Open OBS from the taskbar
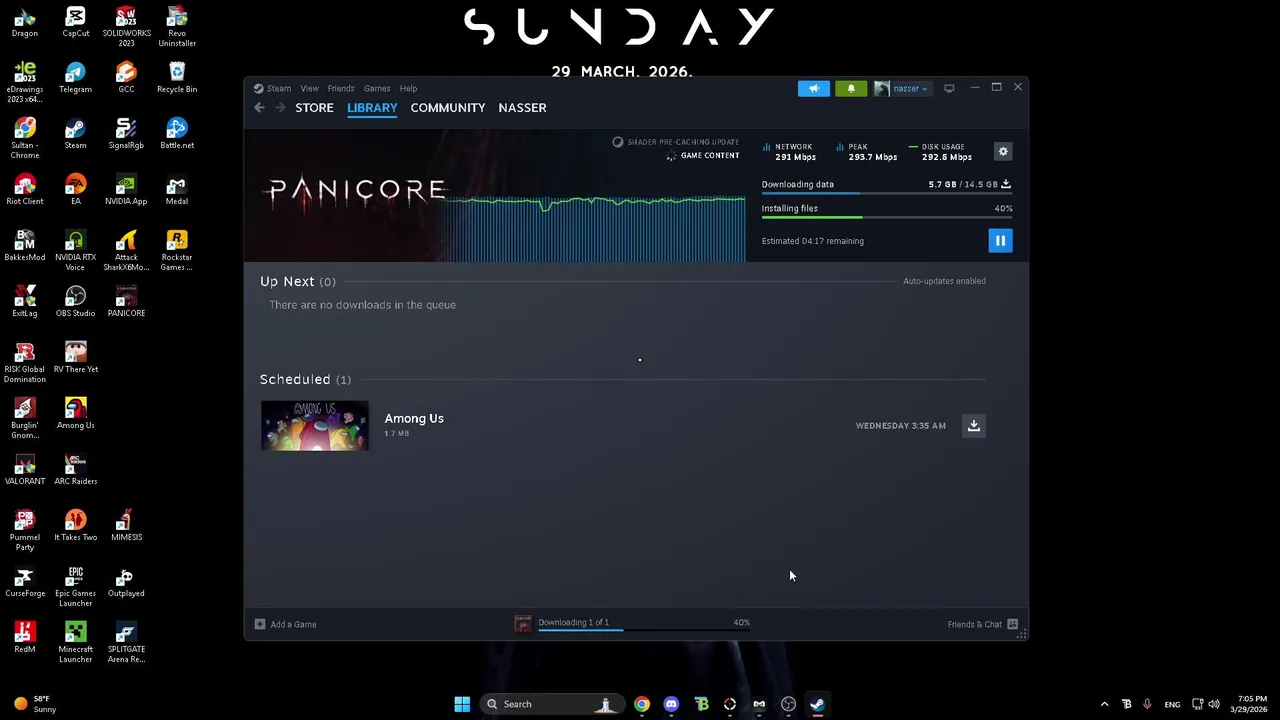 coord(788,704)
